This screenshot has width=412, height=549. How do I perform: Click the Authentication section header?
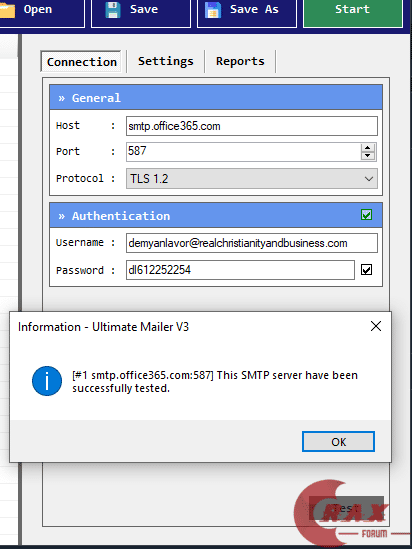[216, 216]
